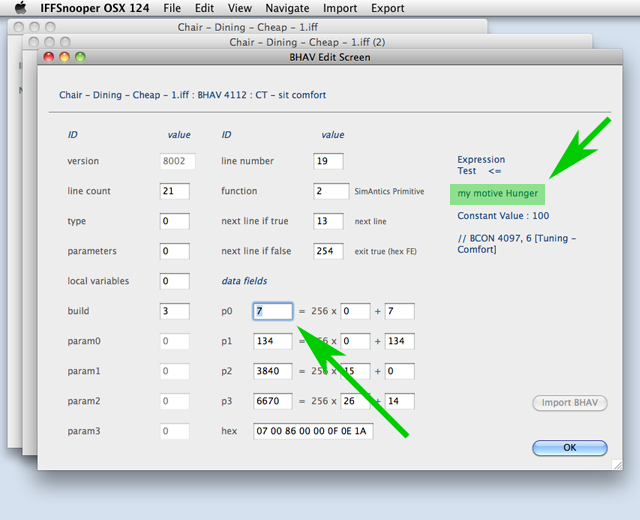Click the line number input field

[x=328, y=161]
